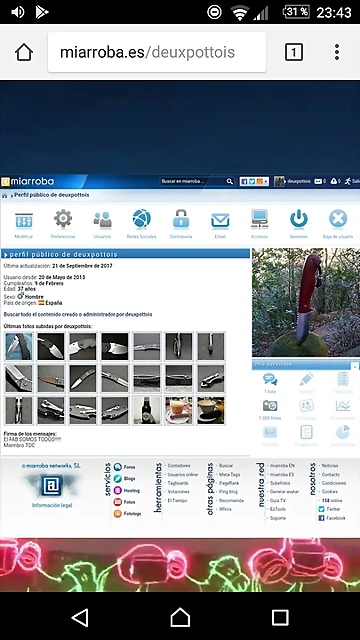Open the tagboards document icon
Image resolution: width=360 pixels, height=640 pixels.
click(306, 432)
